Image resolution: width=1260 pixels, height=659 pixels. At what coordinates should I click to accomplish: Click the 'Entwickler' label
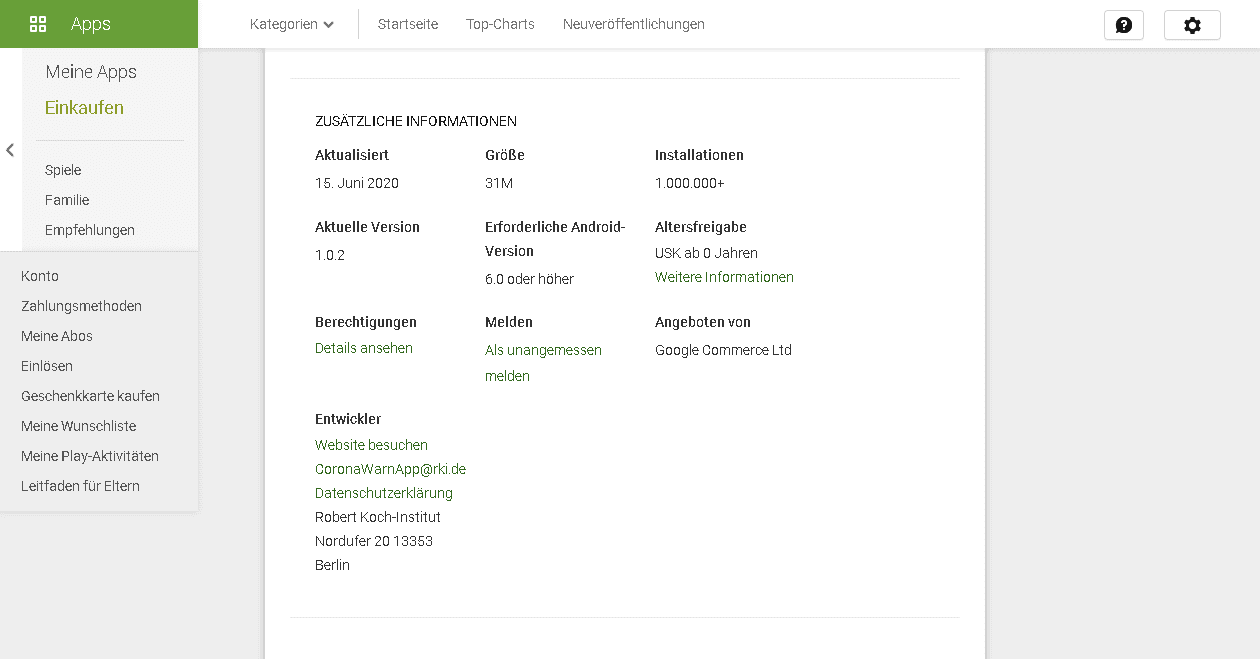tap(348, 419)
